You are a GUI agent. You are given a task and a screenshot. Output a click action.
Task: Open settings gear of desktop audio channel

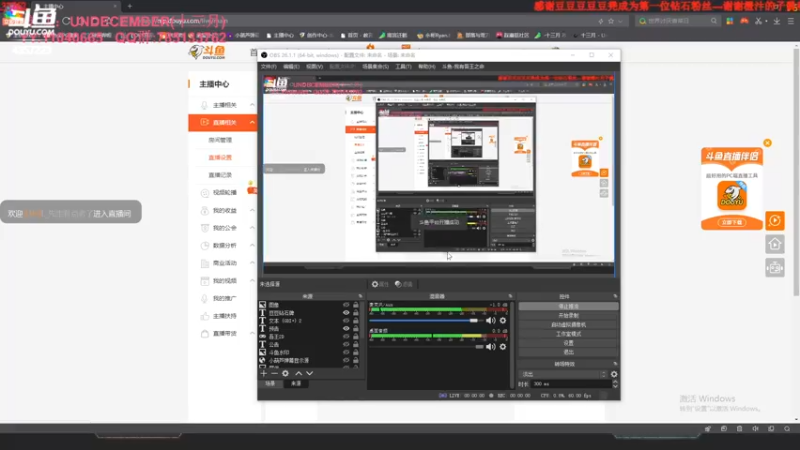503,346
